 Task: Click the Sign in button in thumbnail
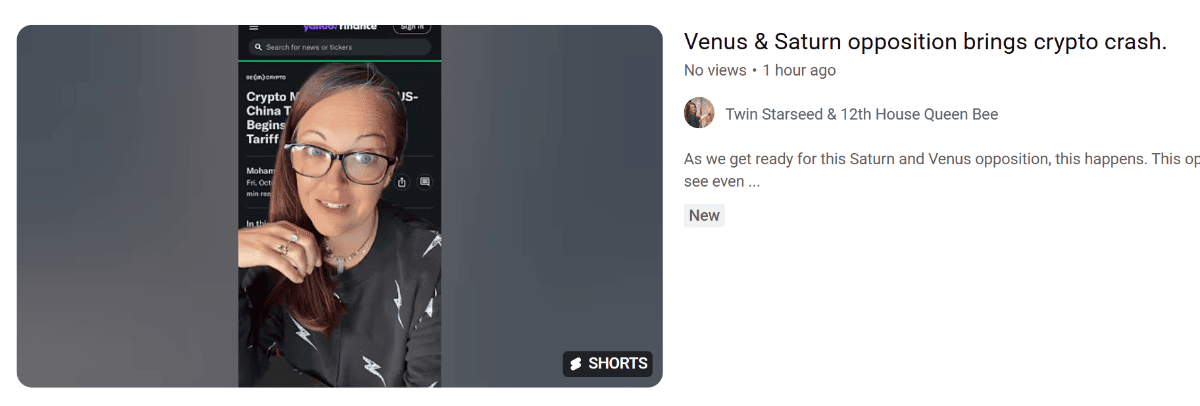tap(411, 27)
